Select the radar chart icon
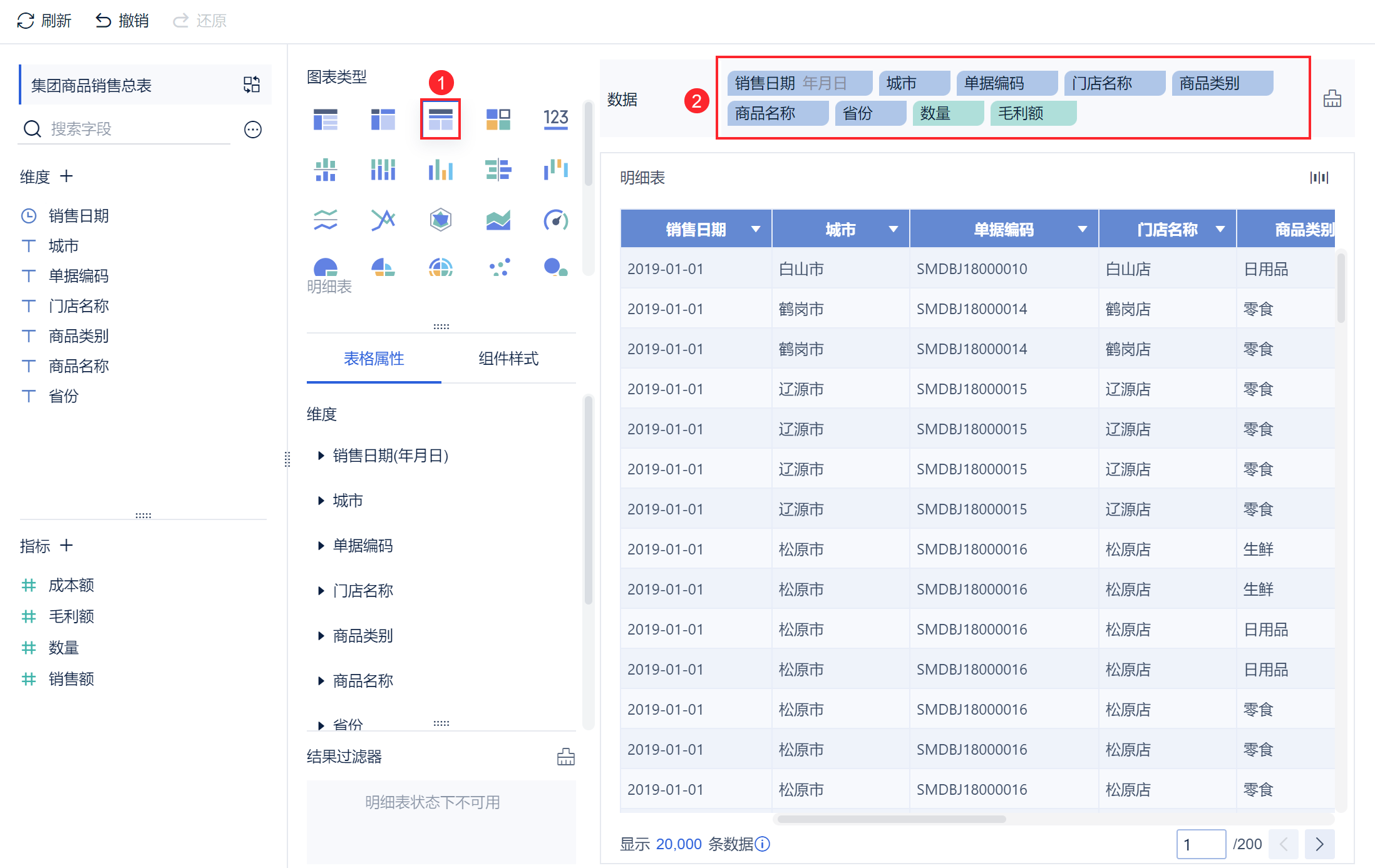This screenshot has width=1375, height=868. 441,220
